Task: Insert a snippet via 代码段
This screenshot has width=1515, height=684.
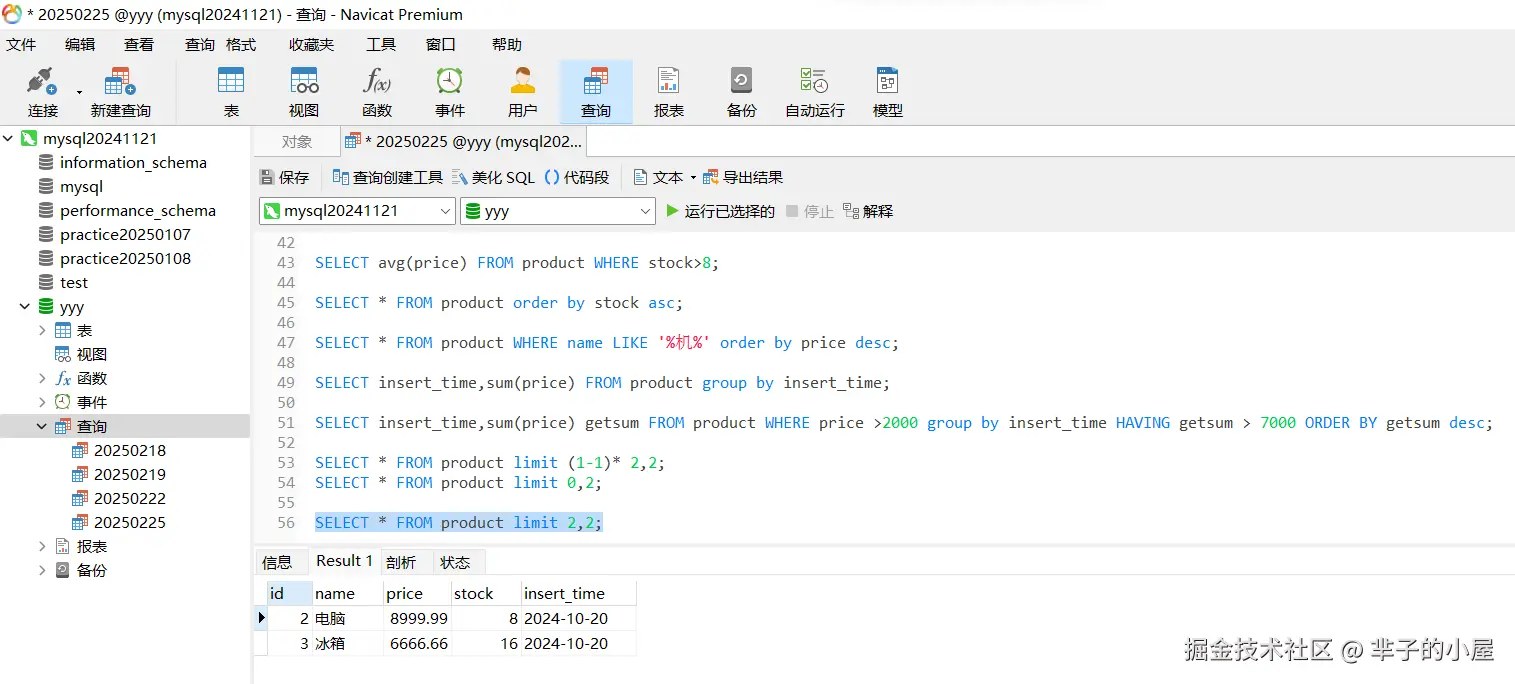Action: (577, 177)
